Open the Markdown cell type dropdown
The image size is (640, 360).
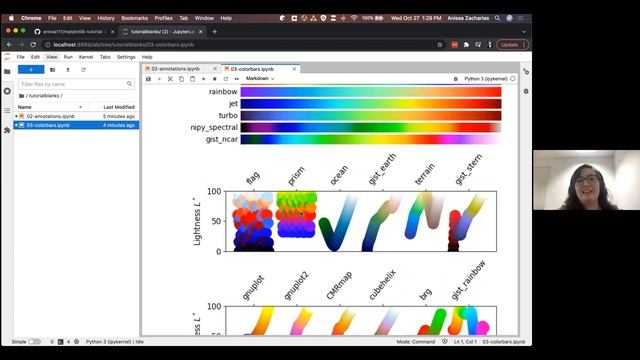[x=260, y=78]
